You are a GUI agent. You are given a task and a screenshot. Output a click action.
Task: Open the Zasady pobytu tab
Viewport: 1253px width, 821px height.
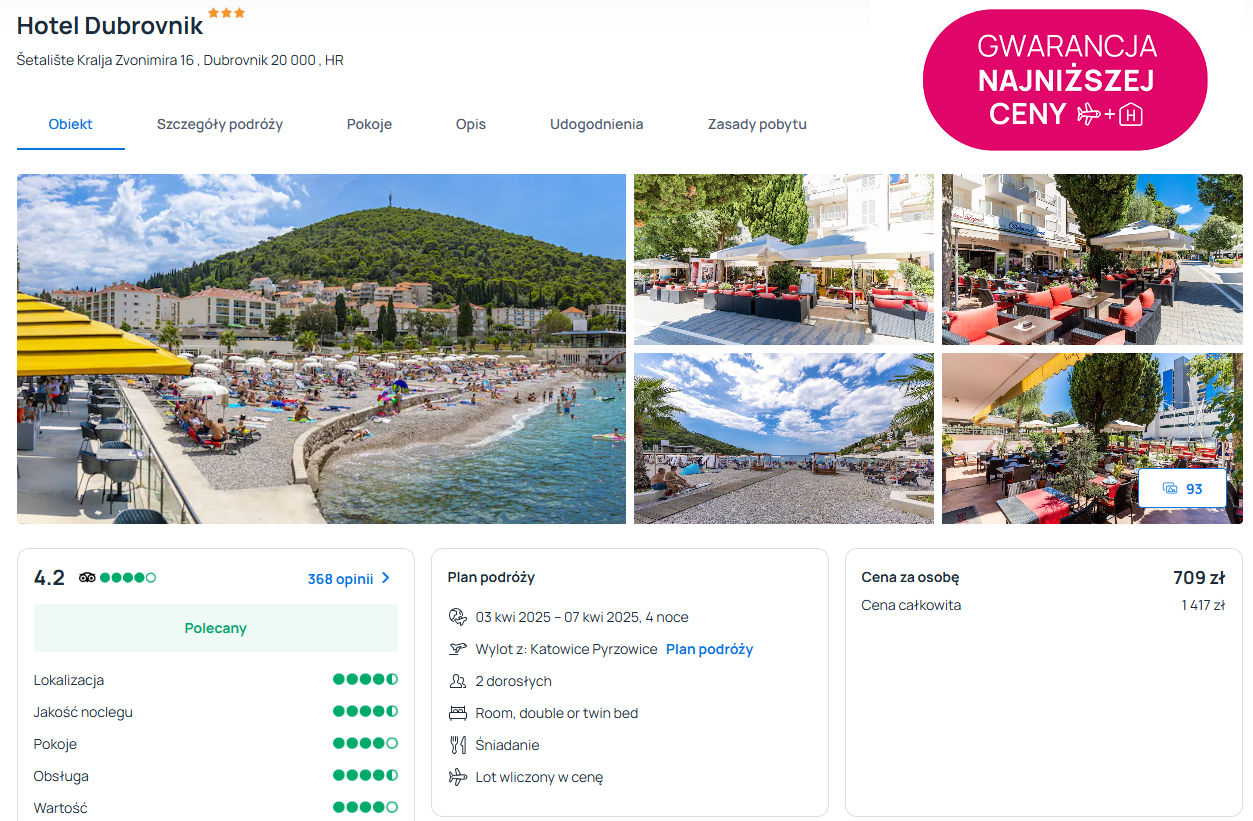(x=757, y=125)
